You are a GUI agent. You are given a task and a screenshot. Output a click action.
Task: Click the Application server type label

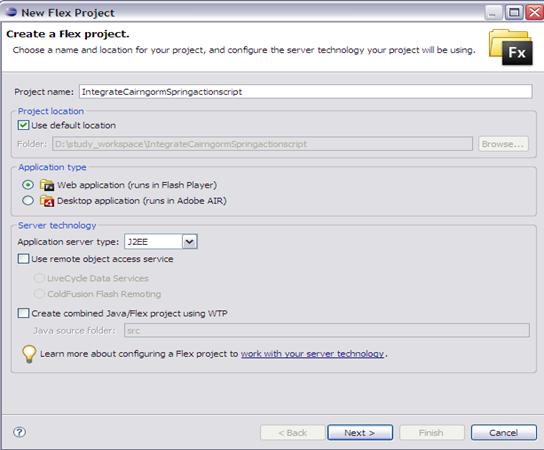coord(68,242)
